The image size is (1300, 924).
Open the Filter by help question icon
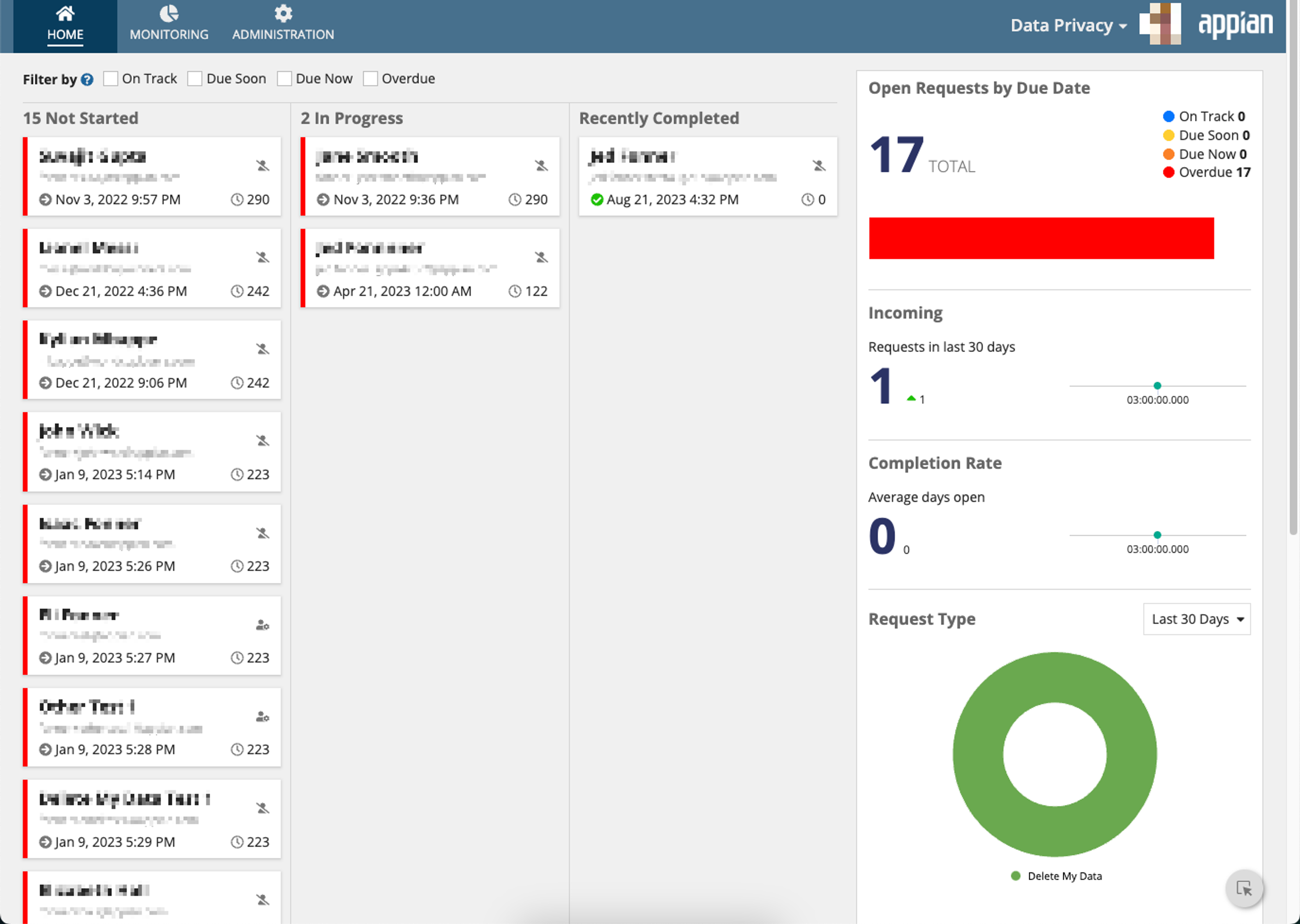tap(87, 79)
